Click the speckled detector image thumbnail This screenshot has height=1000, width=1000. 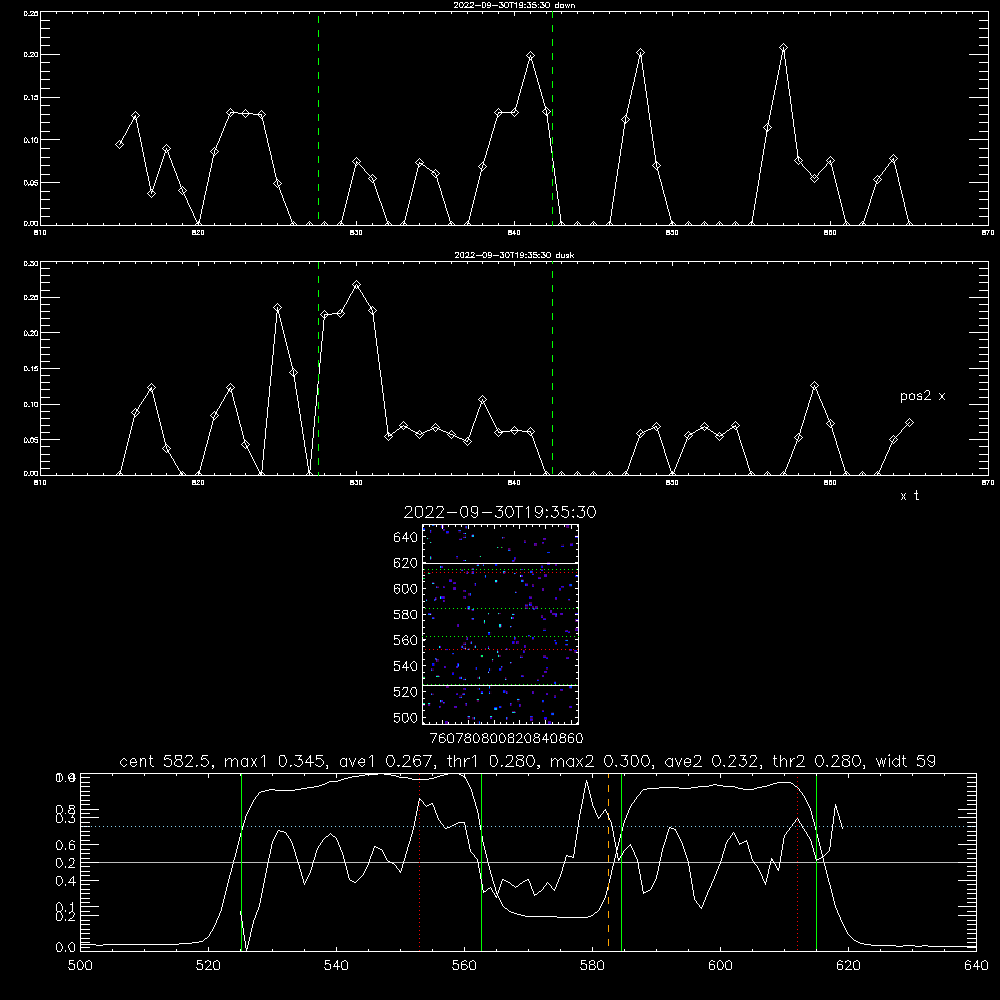(x=500, y=624)
